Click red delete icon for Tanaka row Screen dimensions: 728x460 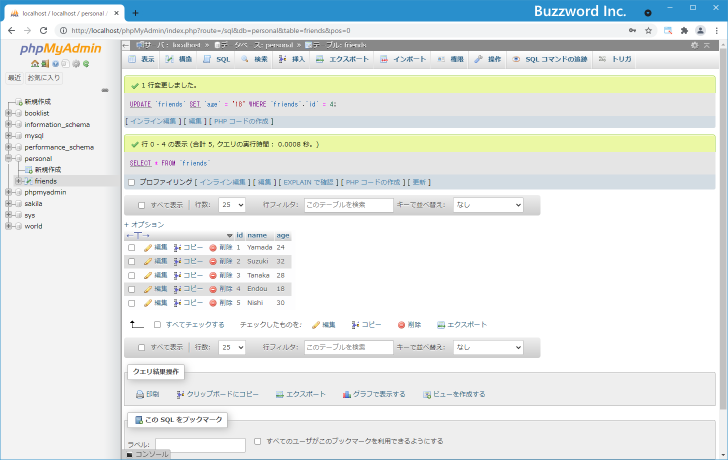[x=213, y=275]
